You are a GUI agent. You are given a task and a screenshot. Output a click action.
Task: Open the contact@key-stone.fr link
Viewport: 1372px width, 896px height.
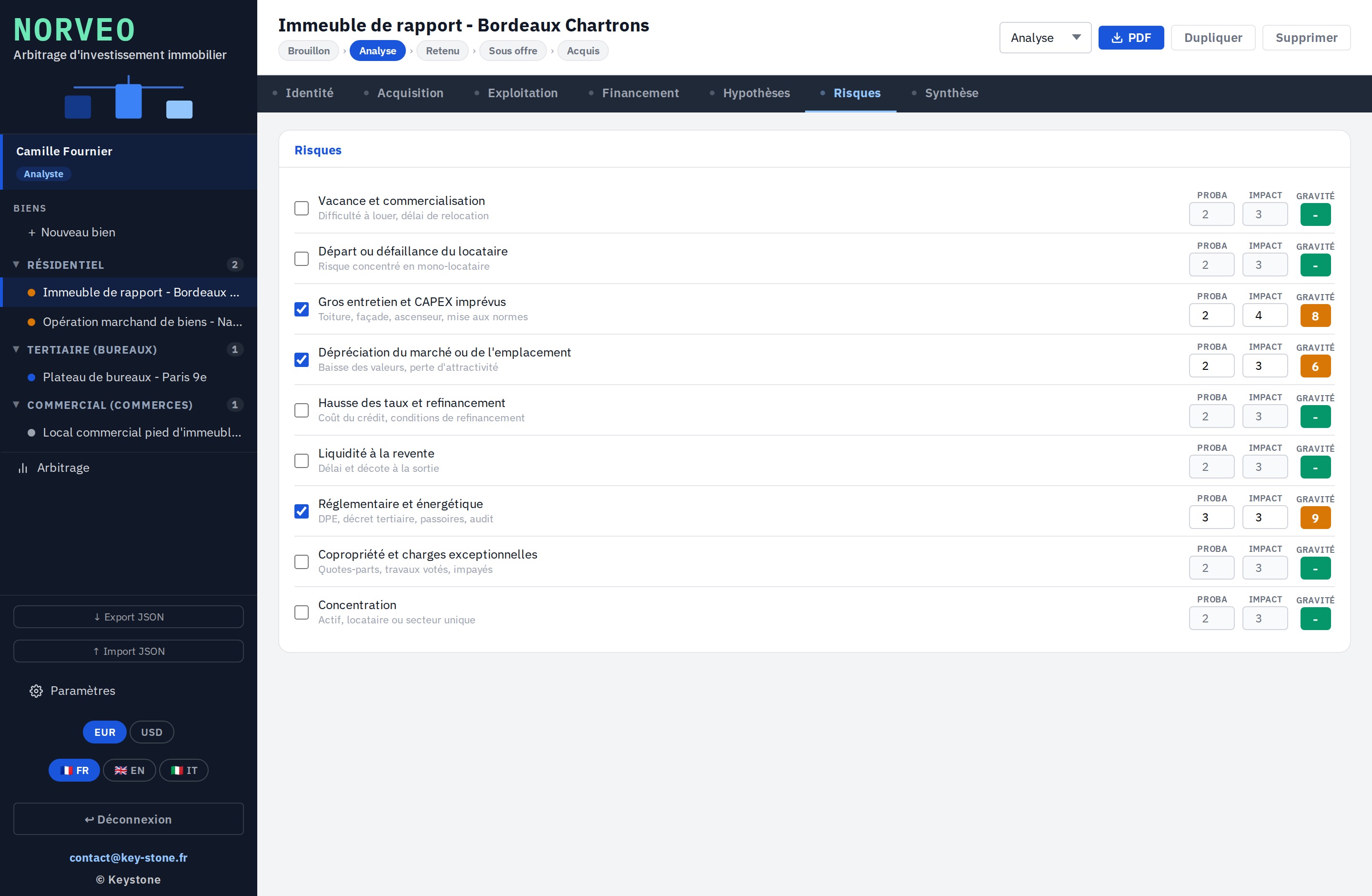coord(129,857)
